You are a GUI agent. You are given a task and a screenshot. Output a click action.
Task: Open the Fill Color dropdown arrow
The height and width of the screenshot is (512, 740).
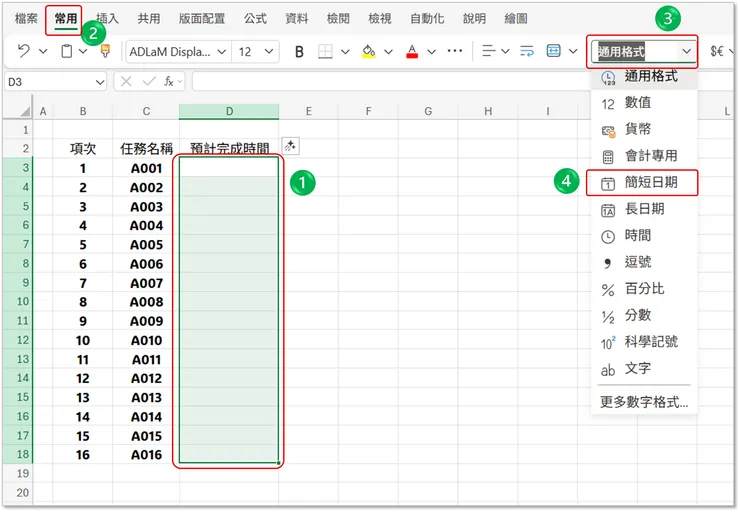pyautogui.click(x=388, y=51)
